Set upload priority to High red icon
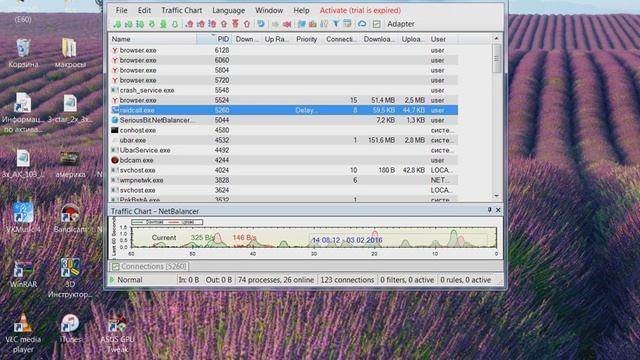 point(212,24)
